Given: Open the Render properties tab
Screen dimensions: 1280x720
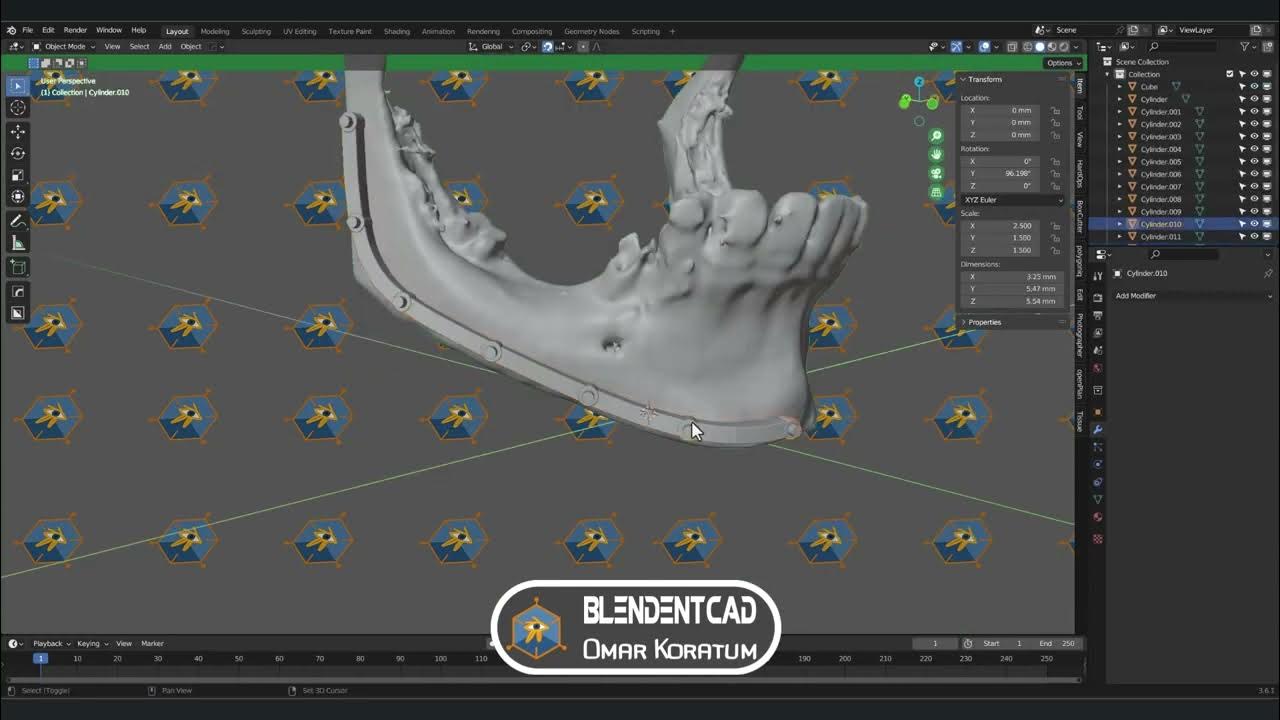Looking at the screenshot, I should click(1097, 297).
